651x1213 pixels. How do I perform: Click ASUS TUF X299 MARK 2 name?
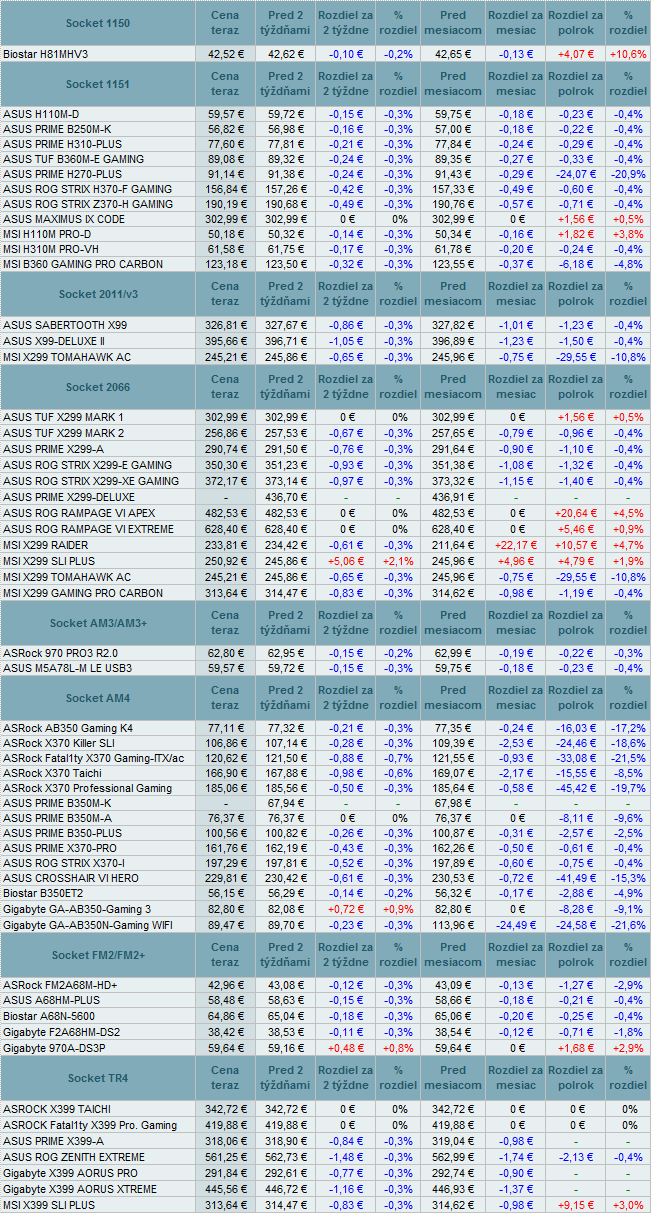(64, 432)
